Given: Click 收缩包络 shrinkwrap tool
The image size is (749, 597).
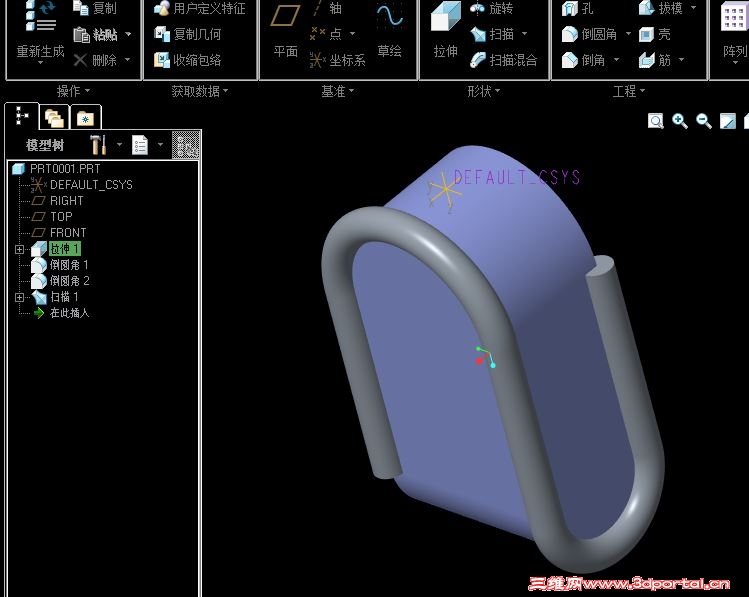Looking at the screenshot, I should 187,60.
